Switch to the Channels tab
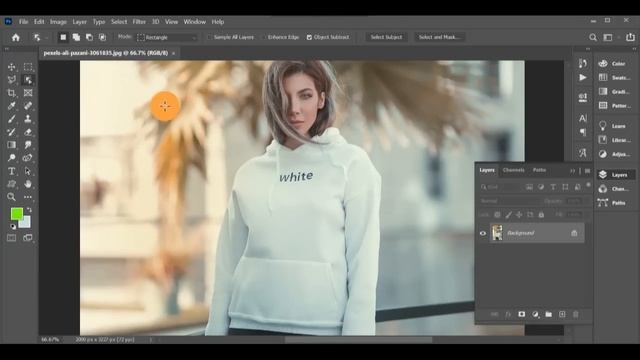The height and width of the screenshot is (360, 640). [x=513, y=170]
